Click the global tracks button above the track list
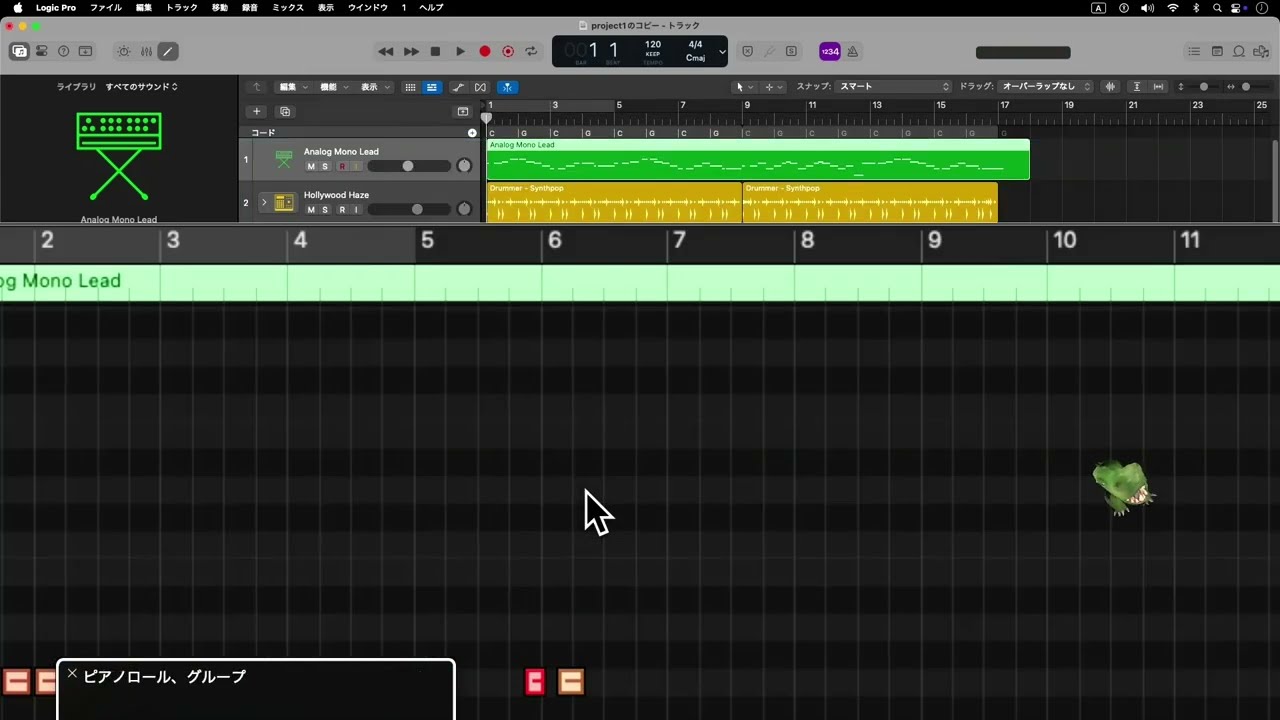The width and height of the screenshot is (1280, 720). (x=462, y=112)
